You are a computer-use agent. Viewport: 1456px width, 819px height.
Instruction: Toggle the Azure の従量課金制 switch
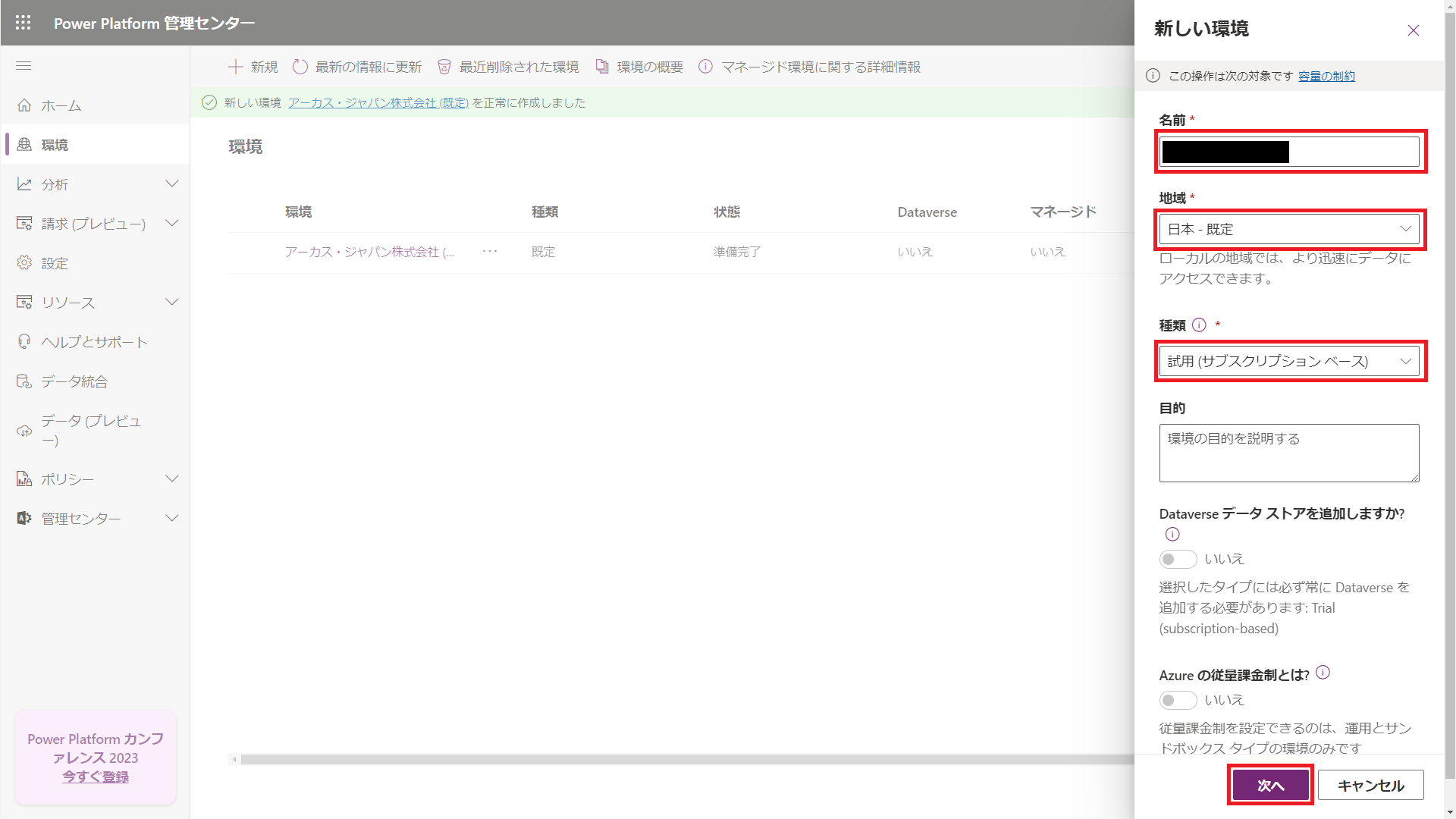click(x=1178, y=700)
